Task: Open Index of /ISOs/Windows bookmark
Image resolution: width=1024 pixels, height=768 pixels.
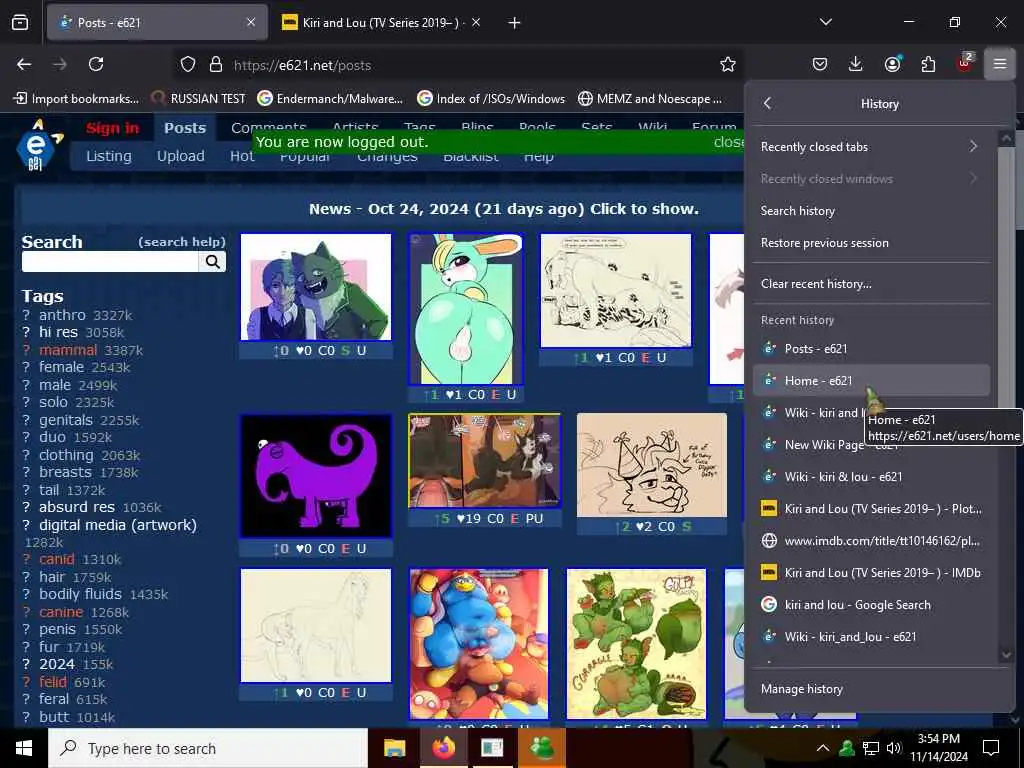Action: pyautogui.click(x=491, y=99)
